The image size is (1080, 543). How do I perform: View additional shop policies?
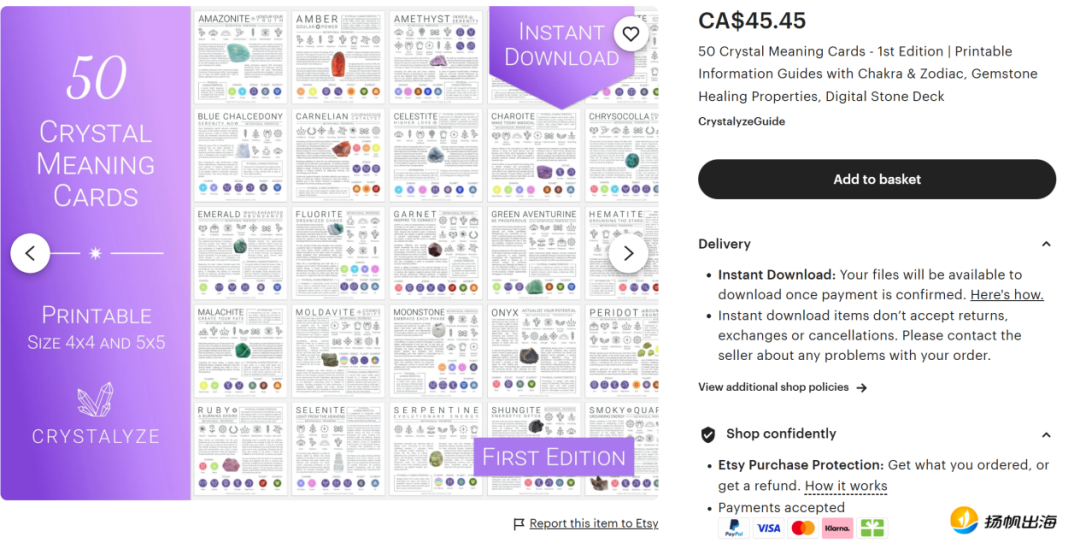coord(773,387)
